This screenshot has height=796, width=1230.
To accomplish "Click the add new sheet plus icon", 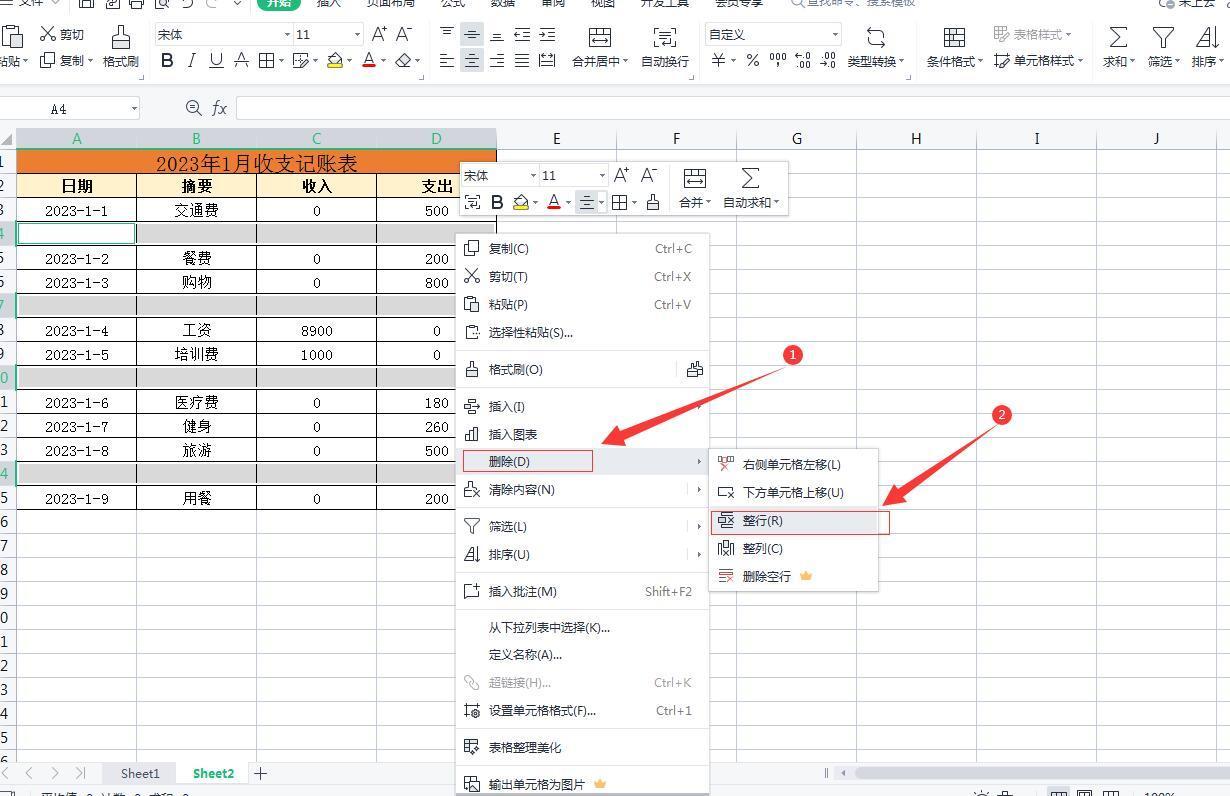I will click(x=260, y=773).
